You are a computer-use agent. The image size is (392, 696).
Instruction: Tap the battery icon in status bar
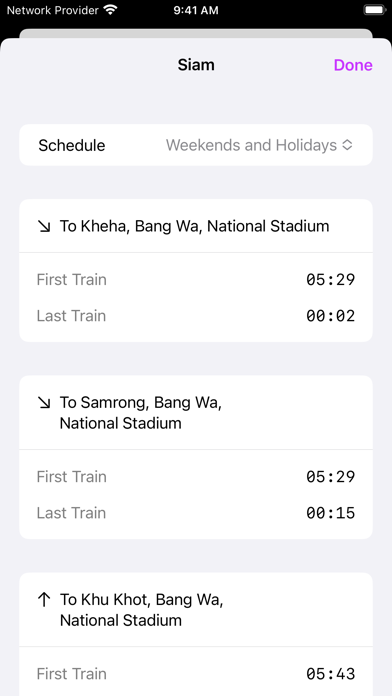point(375,10)
